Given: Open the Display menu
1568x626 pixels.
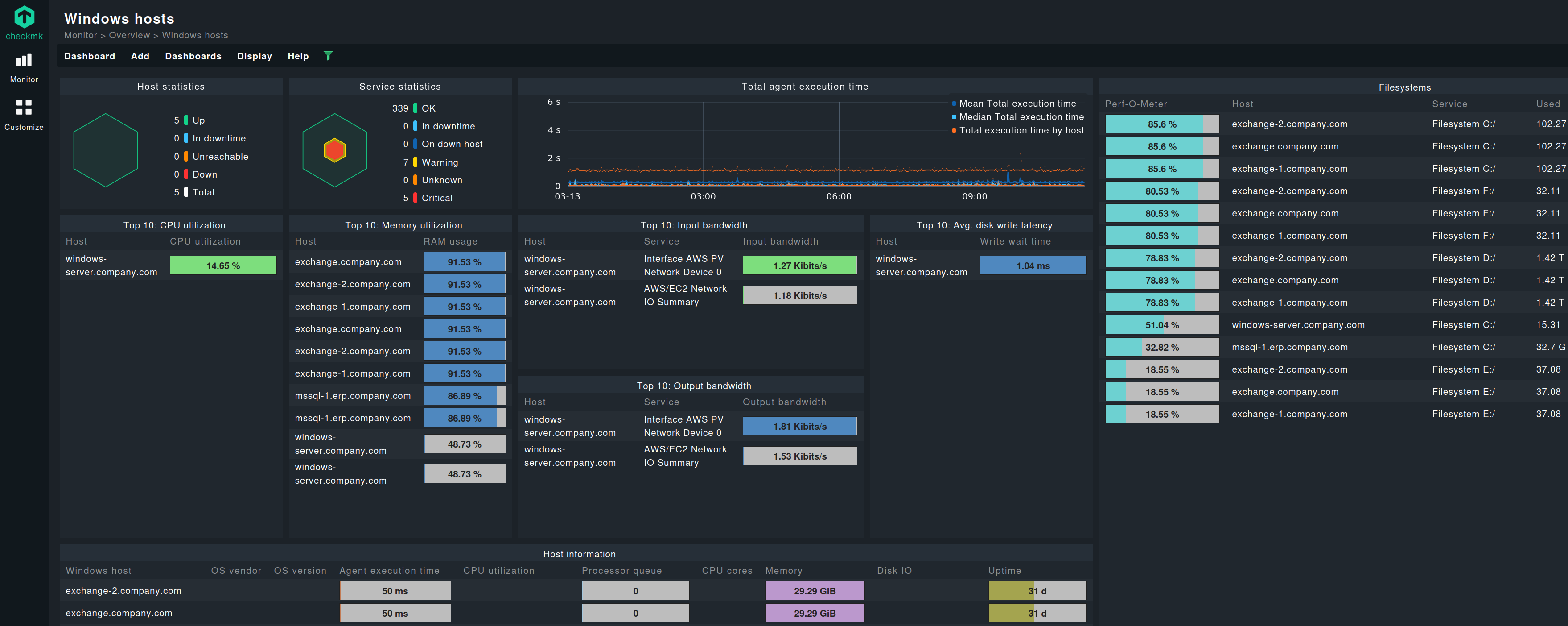Looking at the screenshot, I should pos(255,56).
